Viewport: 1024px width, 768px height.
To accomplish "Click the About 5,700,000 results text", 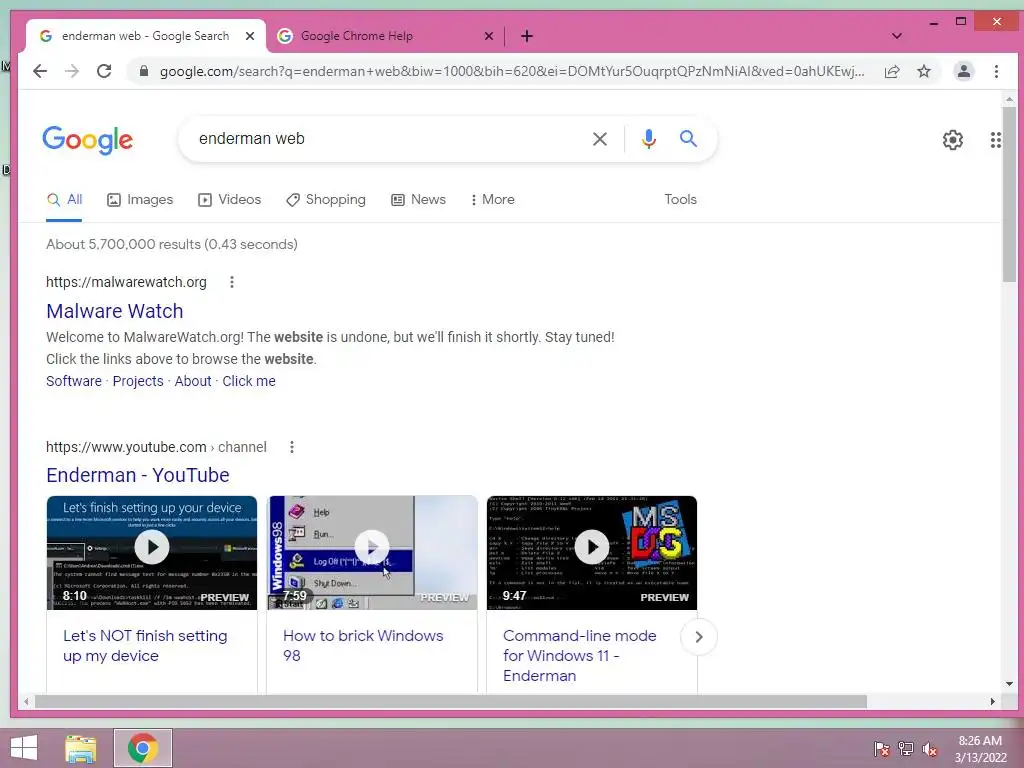I will point(172,244).
